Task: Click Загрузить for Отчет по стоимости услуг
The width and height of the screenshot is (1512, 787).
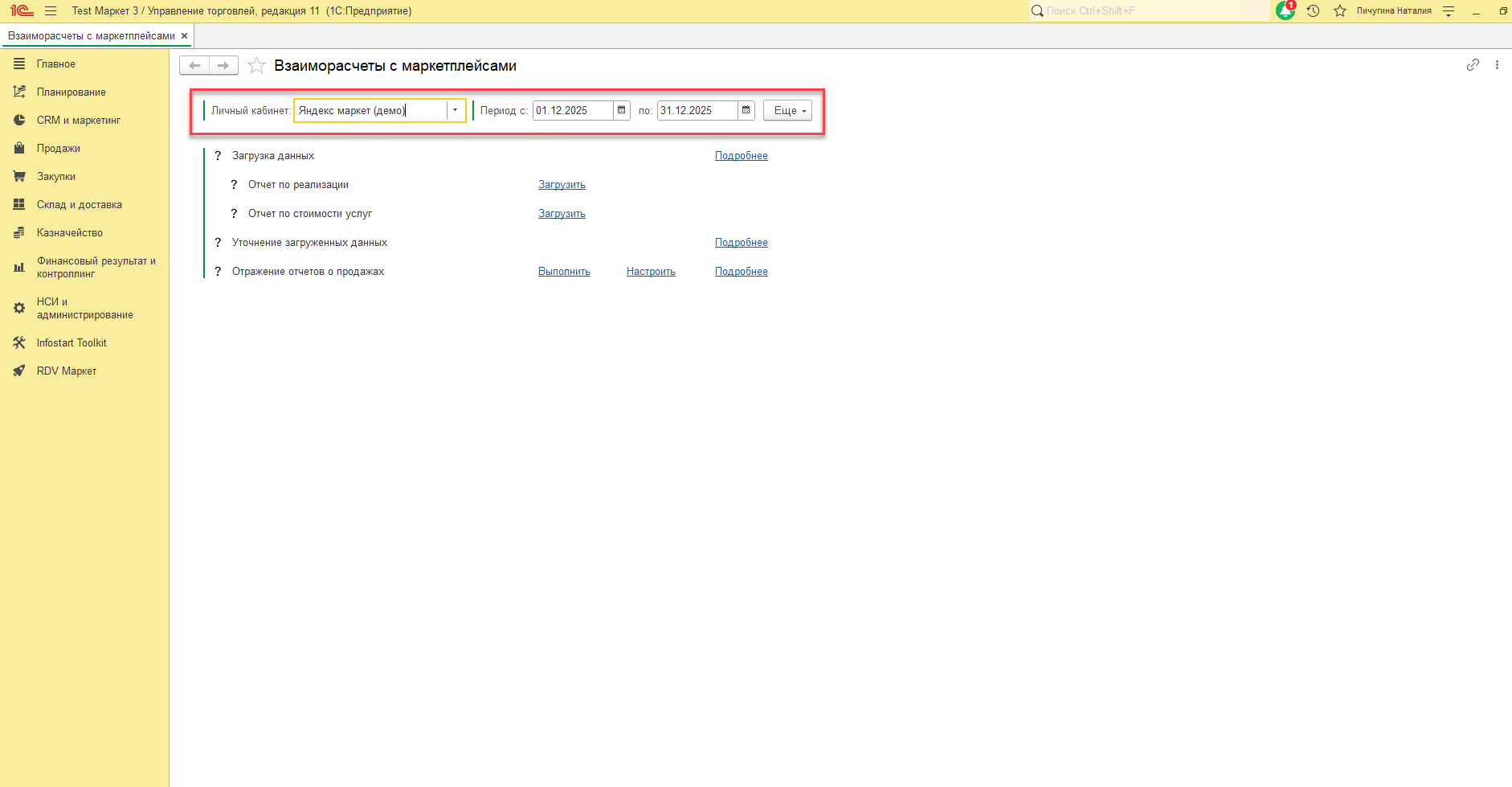Action: pyautogui.click(x=562, y=214)
